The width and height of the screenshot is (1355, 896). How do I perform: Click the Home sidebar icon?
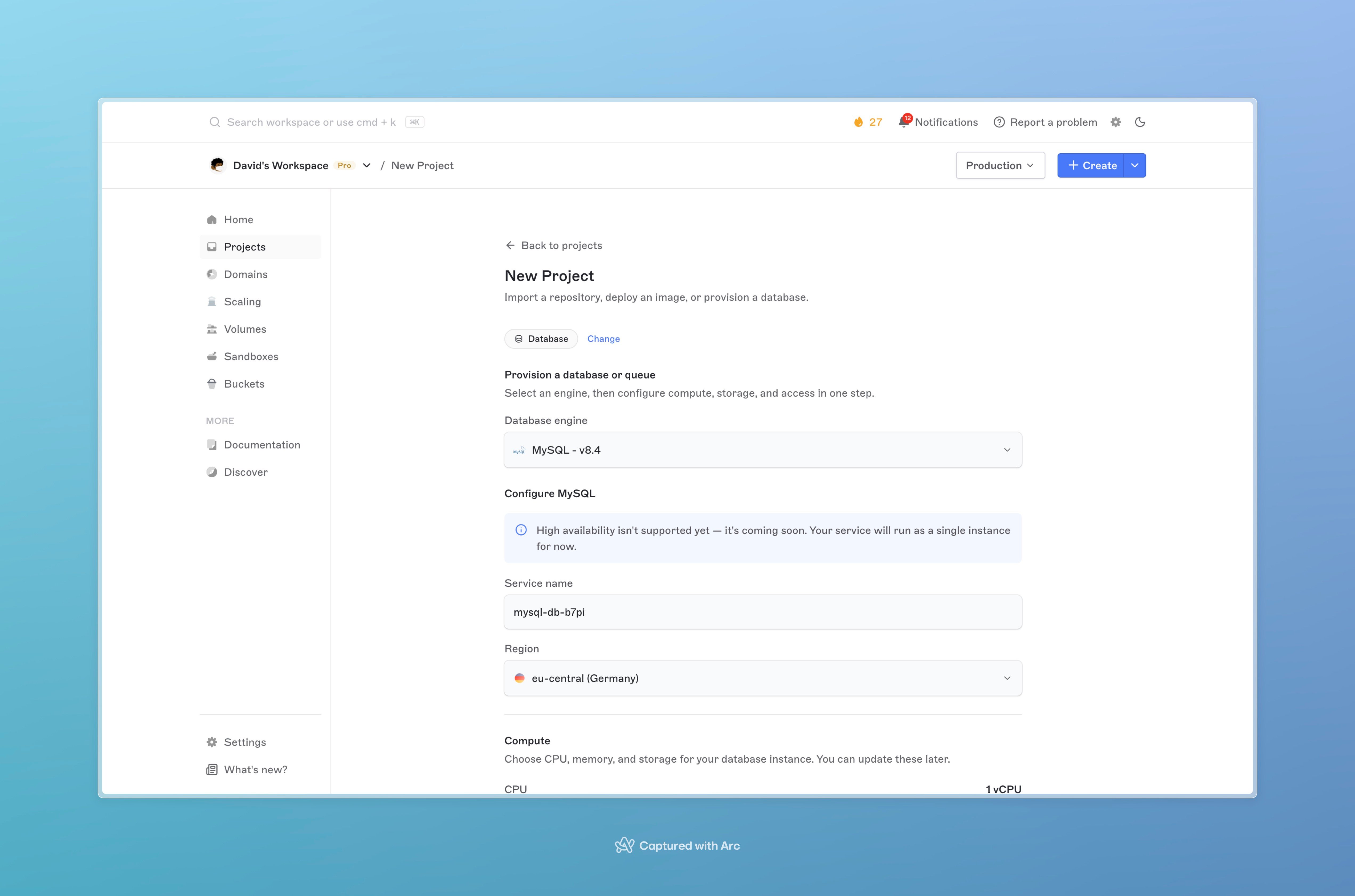(211, 219)
